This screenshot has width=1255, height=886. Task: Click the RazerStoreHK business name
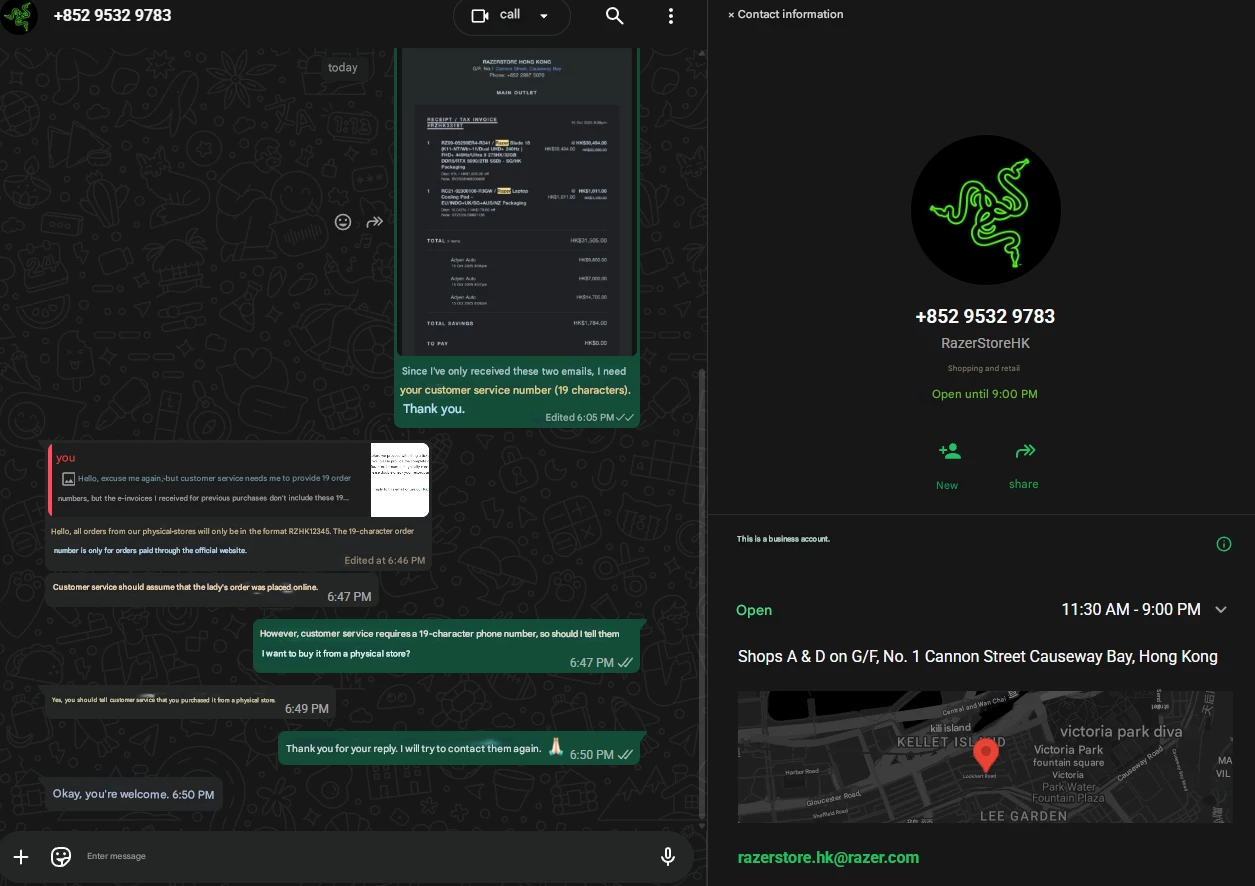pos(985,343)
